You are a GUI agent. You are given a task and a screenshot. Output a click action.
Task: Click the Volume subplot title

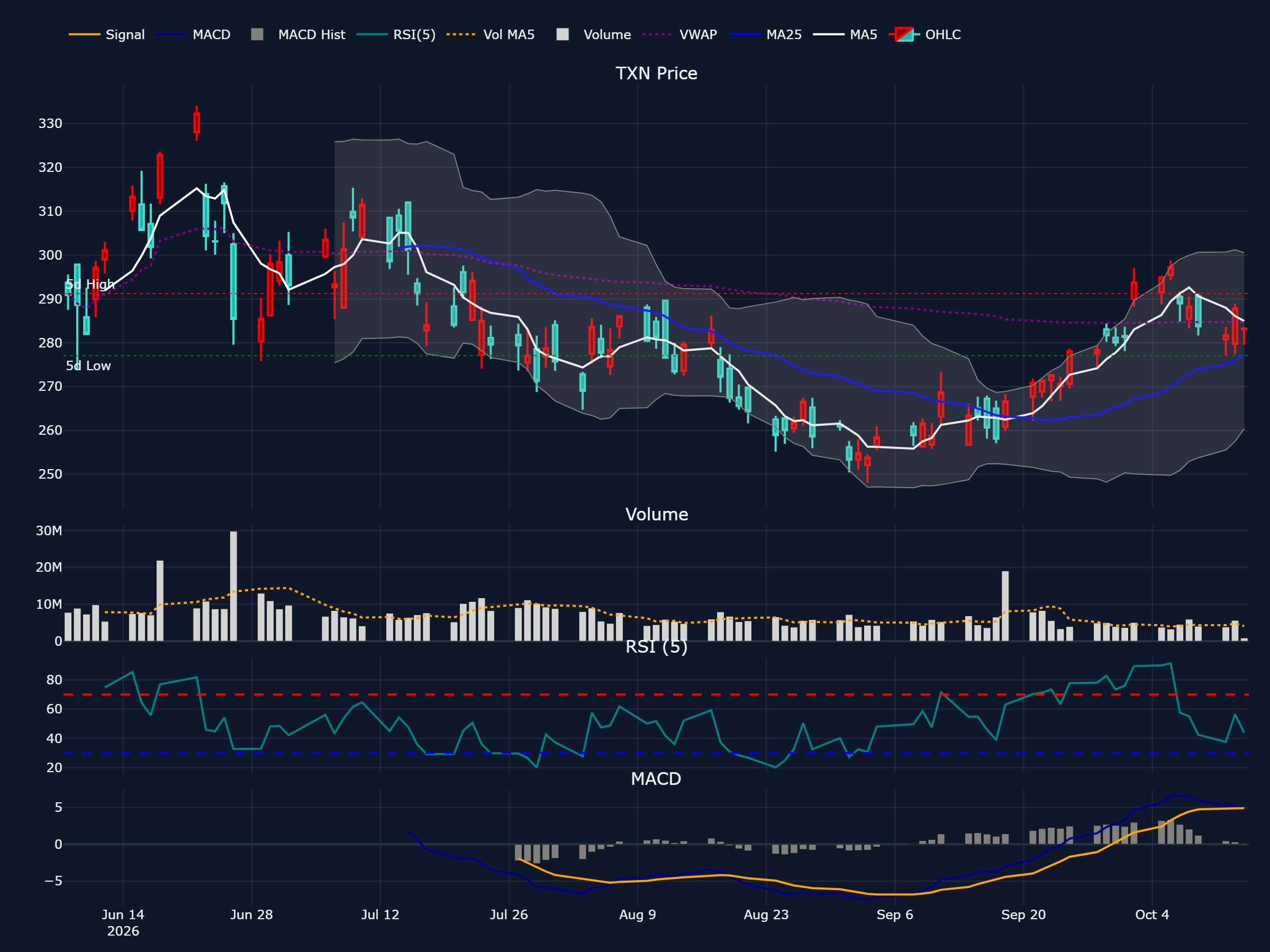point(656,514)
